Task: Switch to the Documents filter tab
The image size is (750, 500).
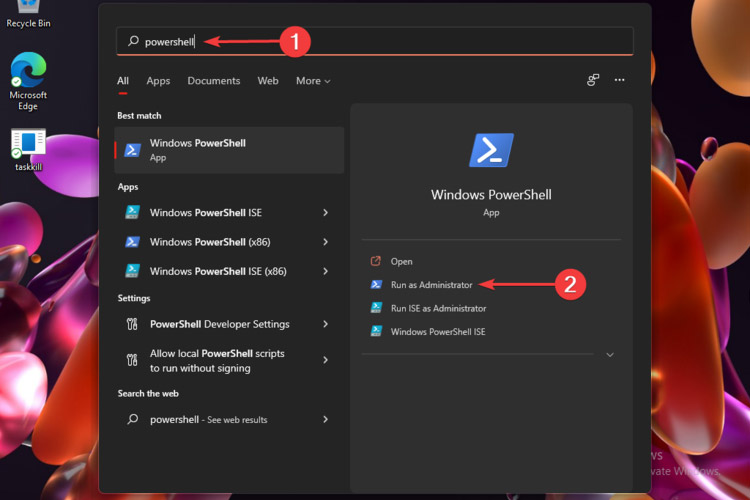Action: 213,81
